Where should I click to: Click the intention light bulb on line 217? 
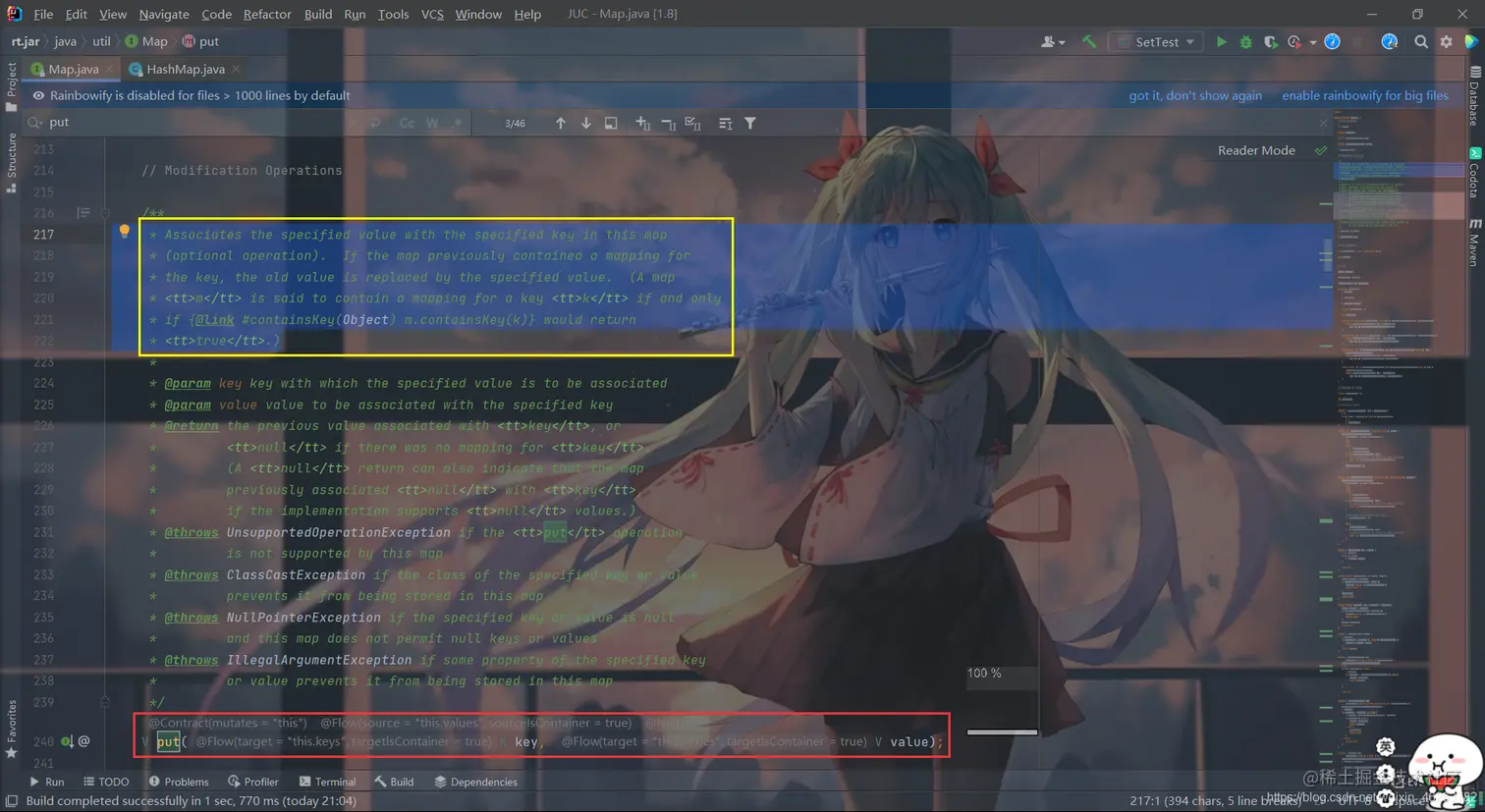click(124, 232)
